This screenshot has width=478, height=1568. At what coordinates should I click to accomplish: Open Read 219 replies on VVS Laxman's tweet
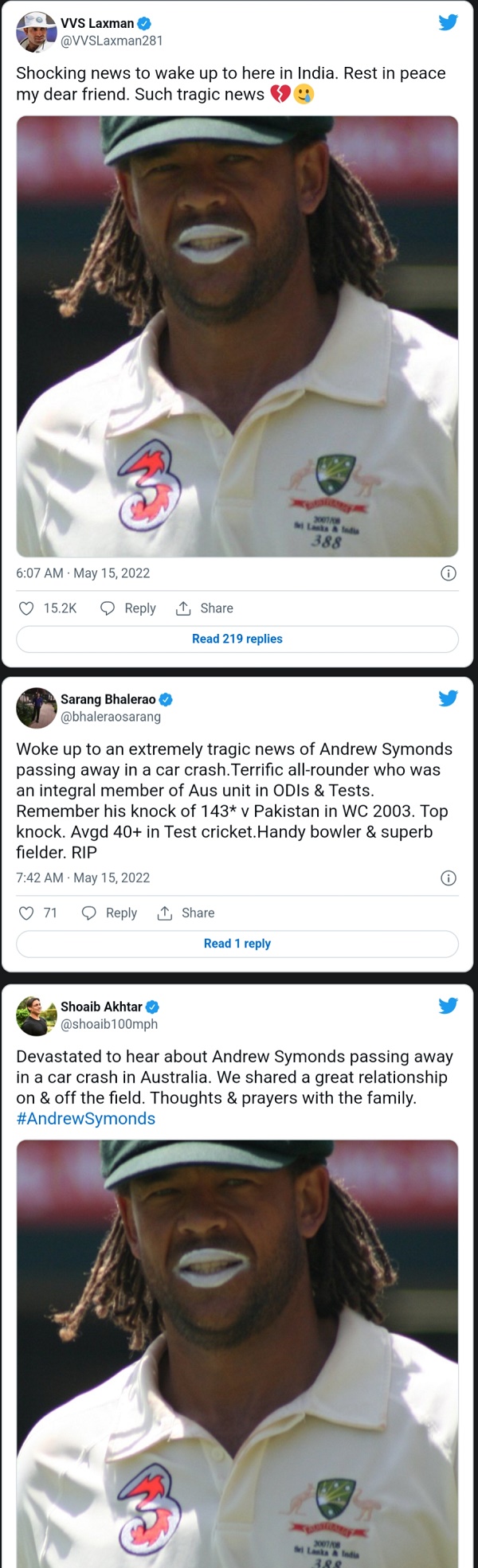237,639
